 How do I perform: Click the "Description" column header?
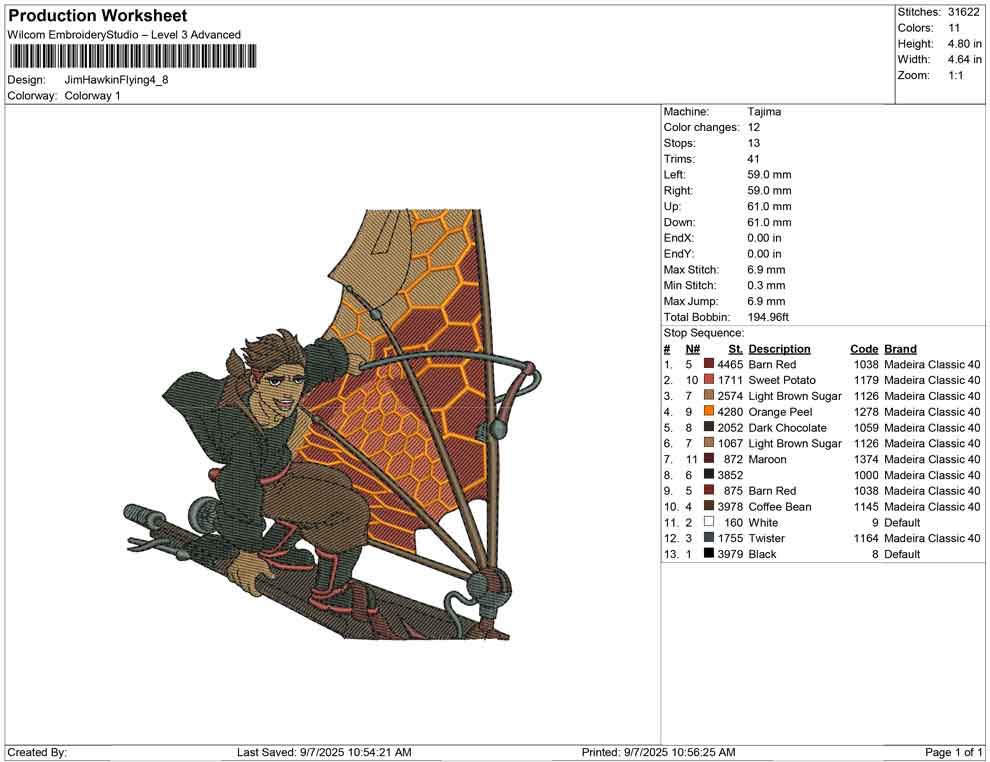tap(779, 349)
